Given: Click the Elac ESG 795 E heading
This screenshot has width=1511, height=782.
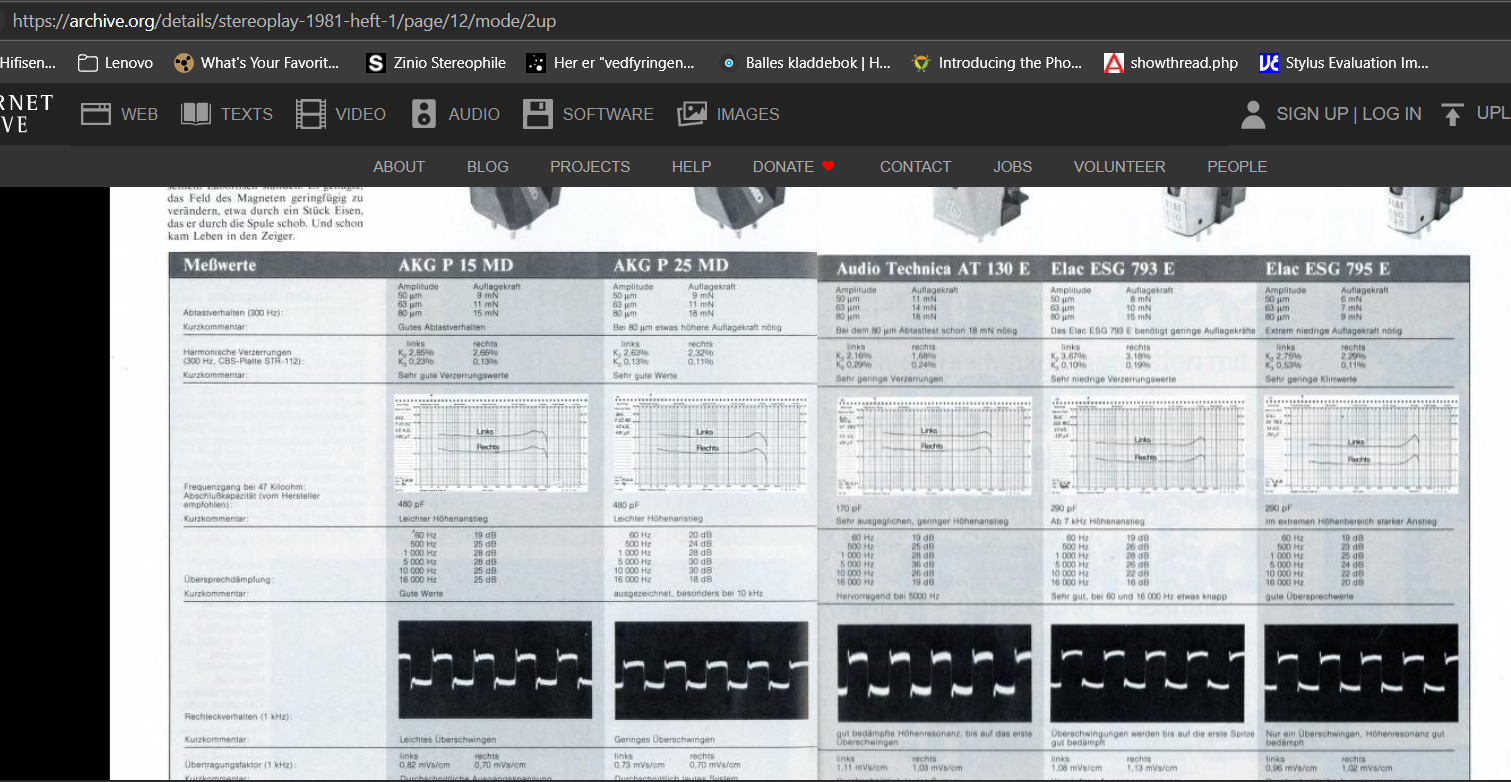Looking at the screenshot, I should 1327,269.
